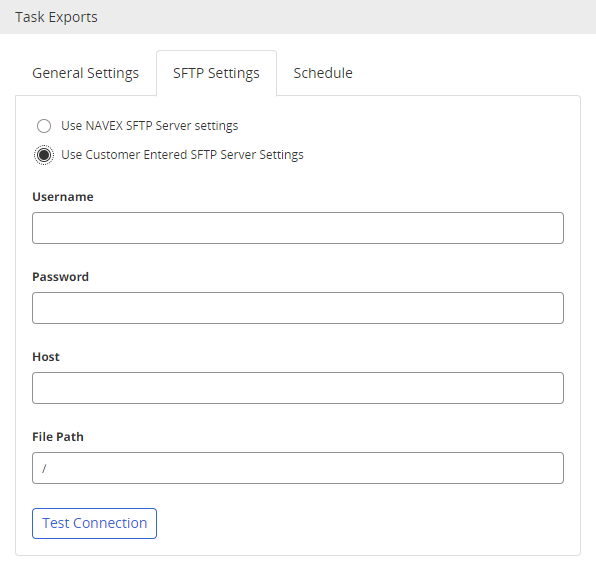596x564 pixels.
Task: Click the File Path field label
Action: click(x=58, y=437)
